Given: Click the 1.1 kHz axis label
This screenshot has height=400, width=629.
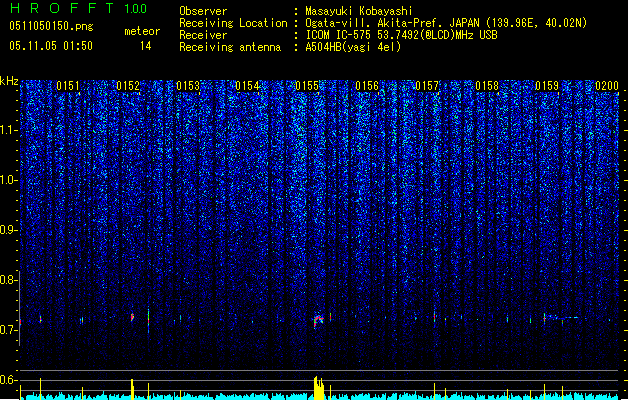Looking at the screenshot, I should tap(9, 130).
